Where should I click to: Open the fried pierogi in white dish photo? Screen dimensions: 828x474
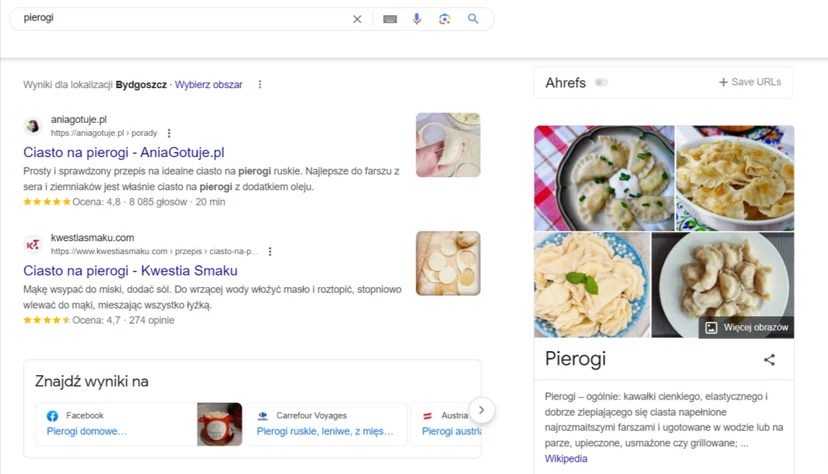click(735, 178)
